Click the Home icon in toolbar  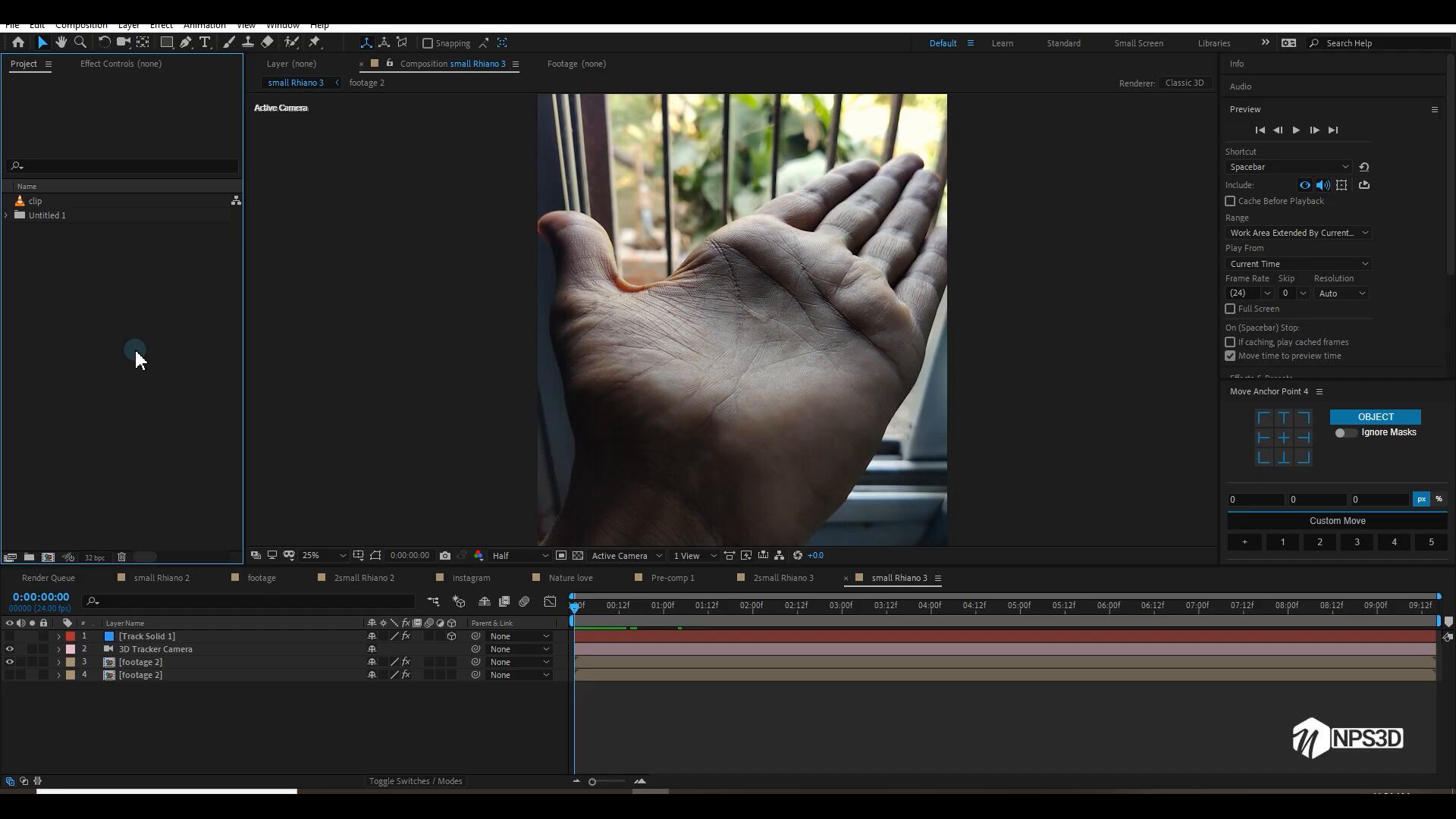[18, 42]
